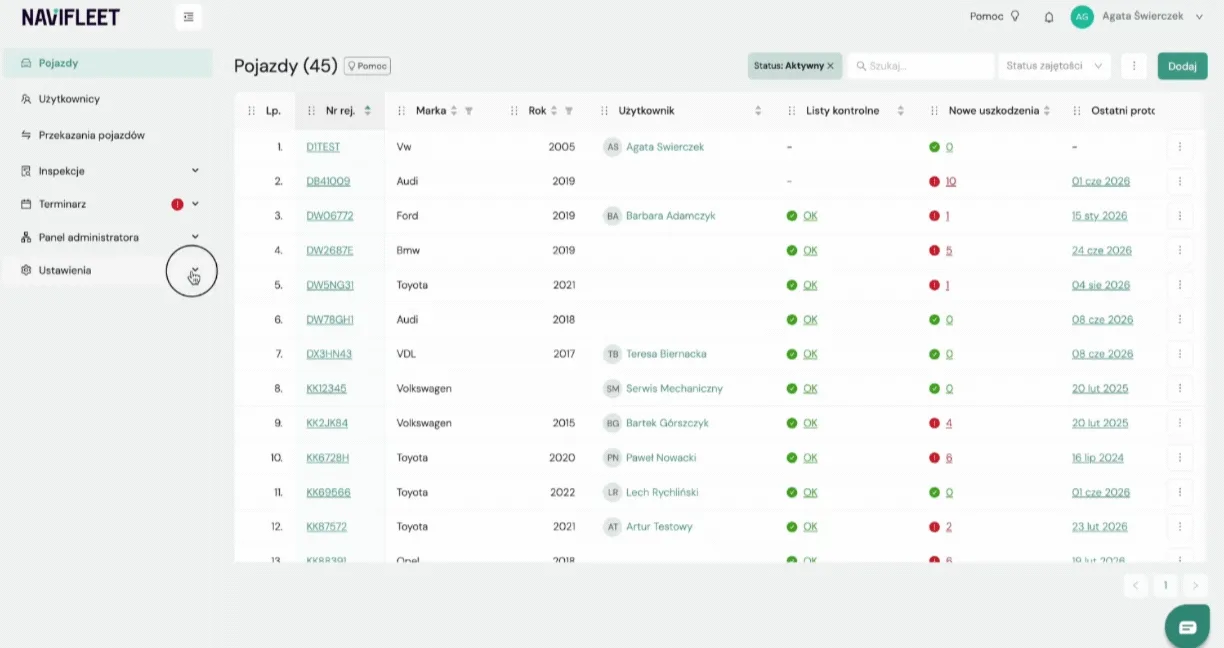1224x648 pixels.
Task: Sort table by Nr rej. column
Action: pyautogui.click(x=368, y=111)
